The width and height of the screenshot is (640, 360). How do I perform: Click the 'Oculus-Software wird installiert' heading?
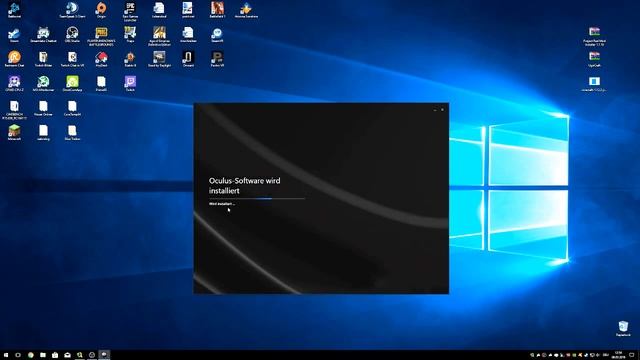(x=244, y=186)
